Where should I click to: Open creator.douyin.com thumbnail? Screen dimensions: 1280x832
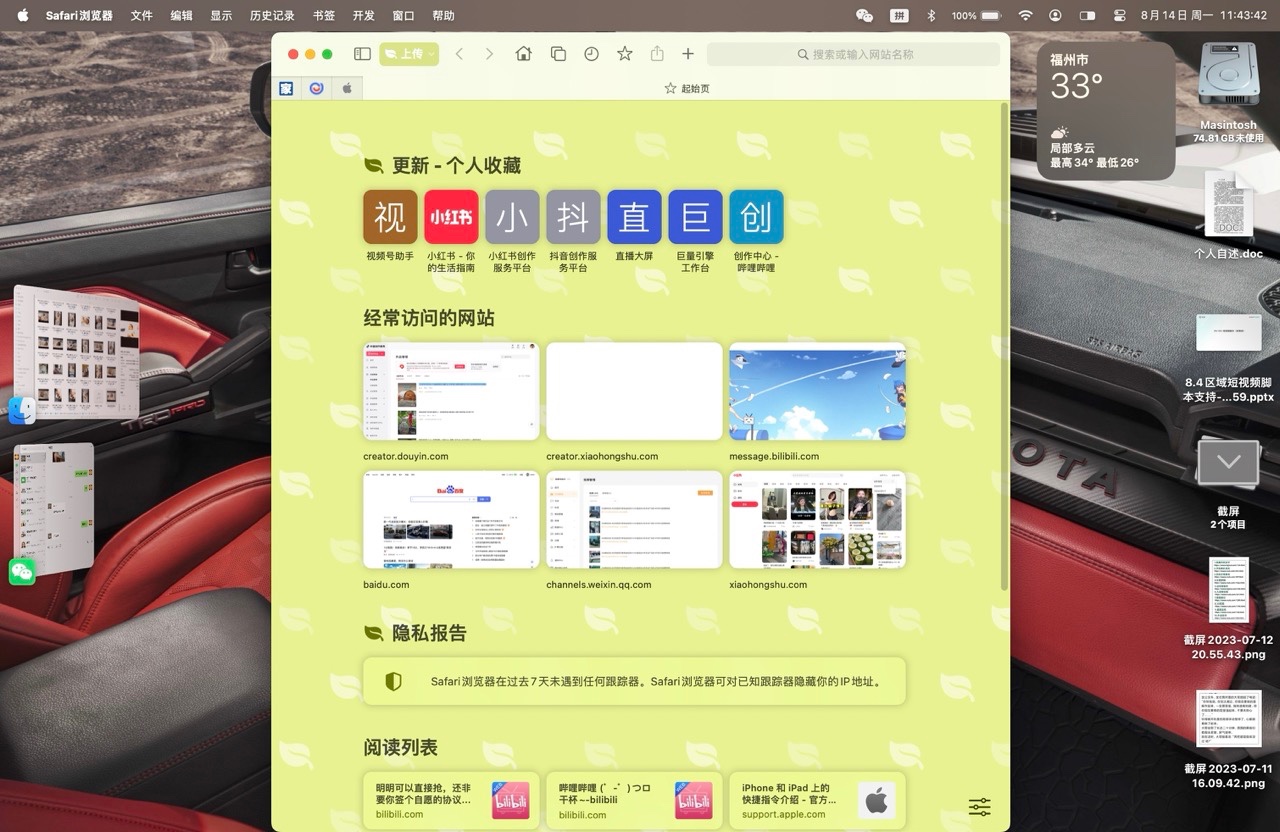(x=451, y=391)
